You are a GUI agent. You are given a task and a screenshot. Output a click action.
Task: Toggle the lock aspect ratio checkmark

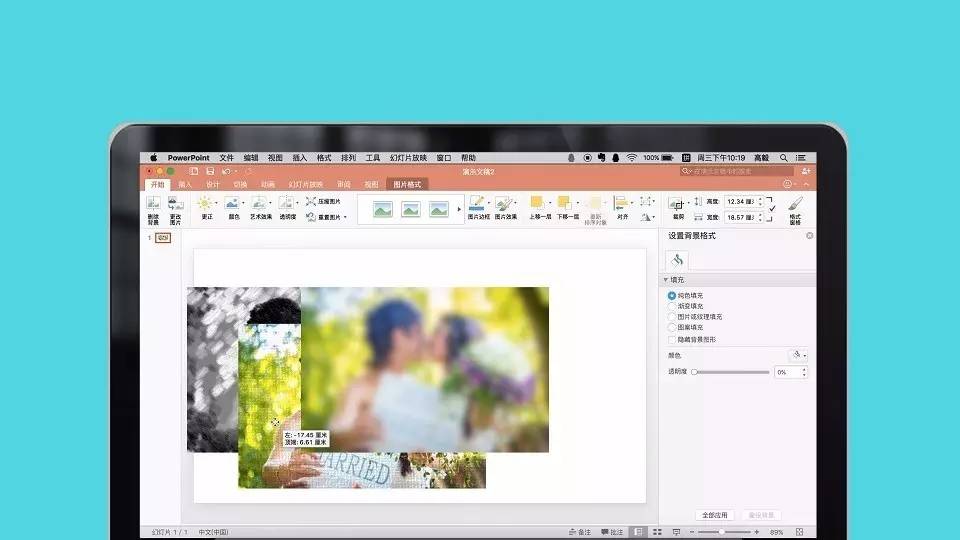click(x=772, y=209)
